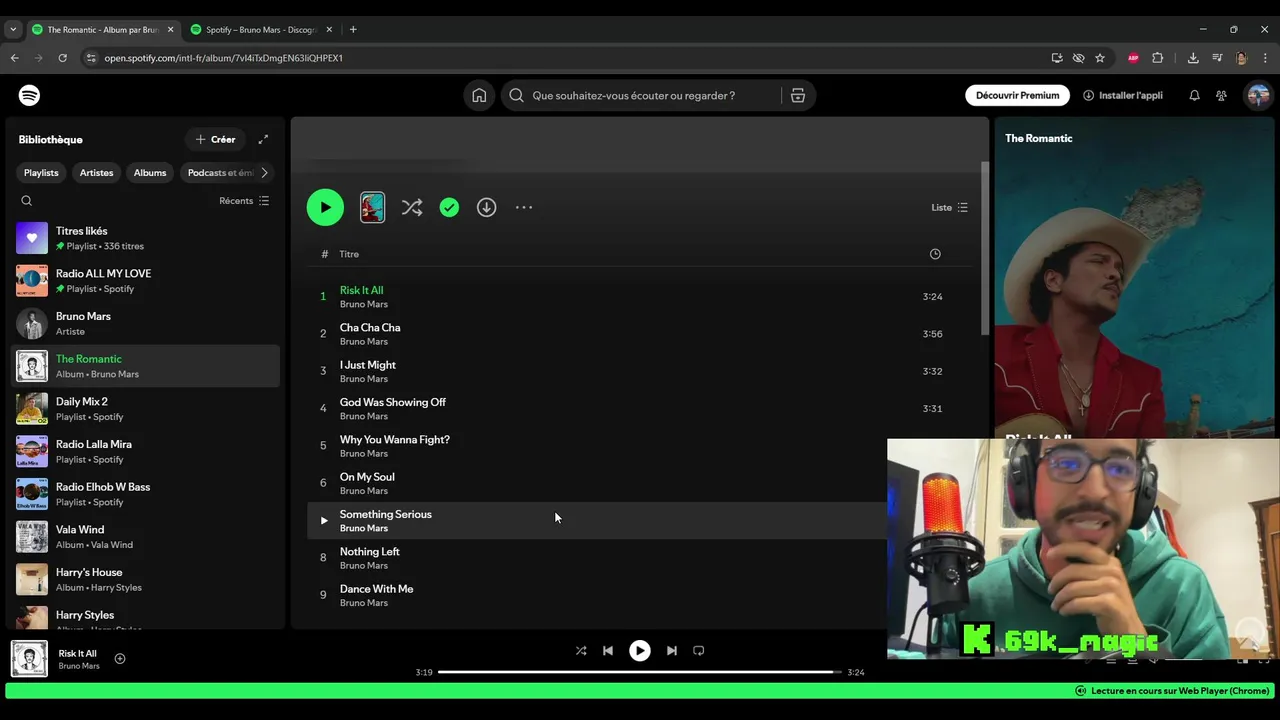Open the Liste view dropdown
Viewport: 1280px width, 720px height.
coord(949,207)
